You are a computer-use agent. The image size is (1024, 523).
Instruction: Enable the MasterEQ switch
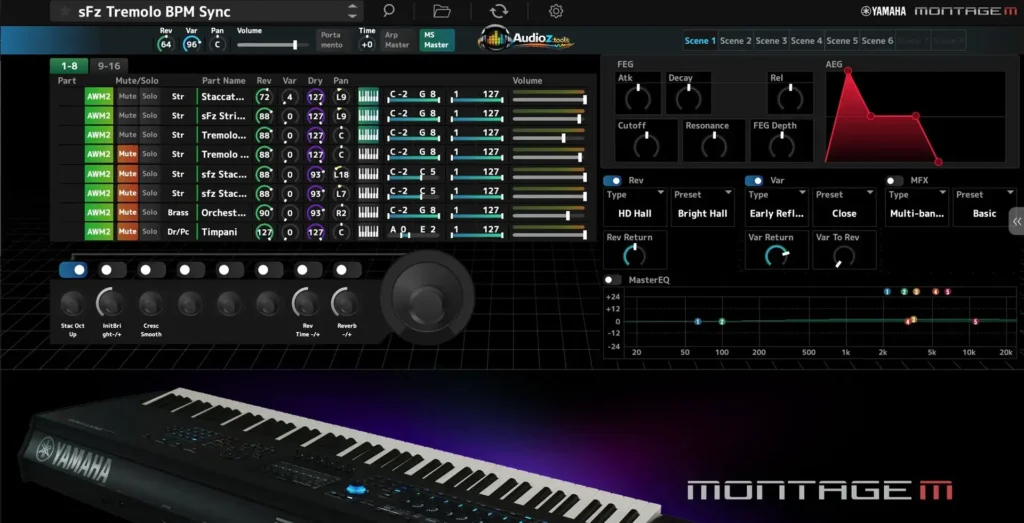tap(613, 279)
